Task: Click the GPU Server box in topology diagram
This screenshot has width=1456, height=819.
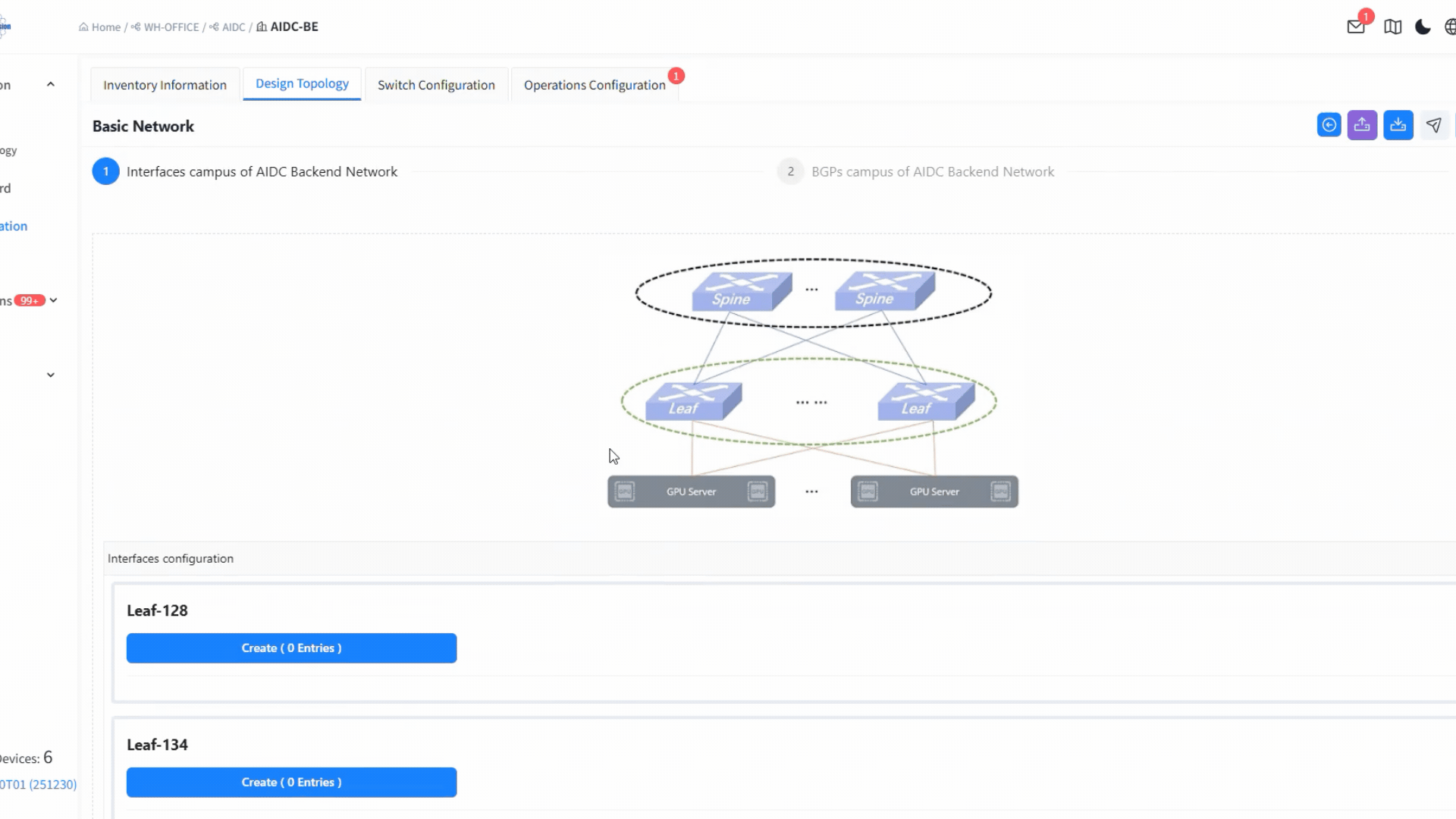Action: pos(690,491)
